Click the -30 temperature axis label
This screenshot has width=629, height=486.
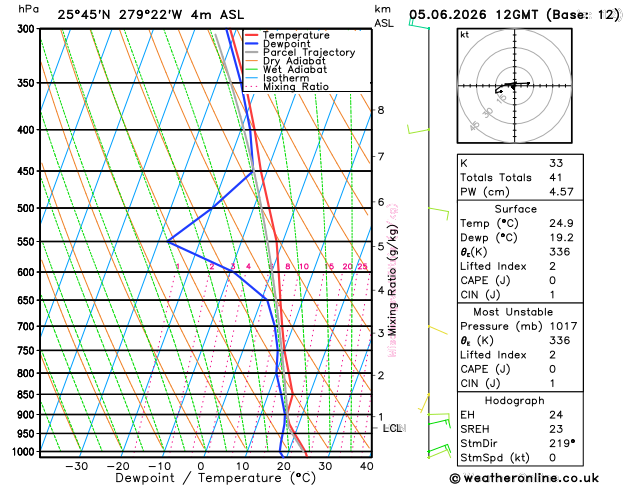[x=76, y=466]
